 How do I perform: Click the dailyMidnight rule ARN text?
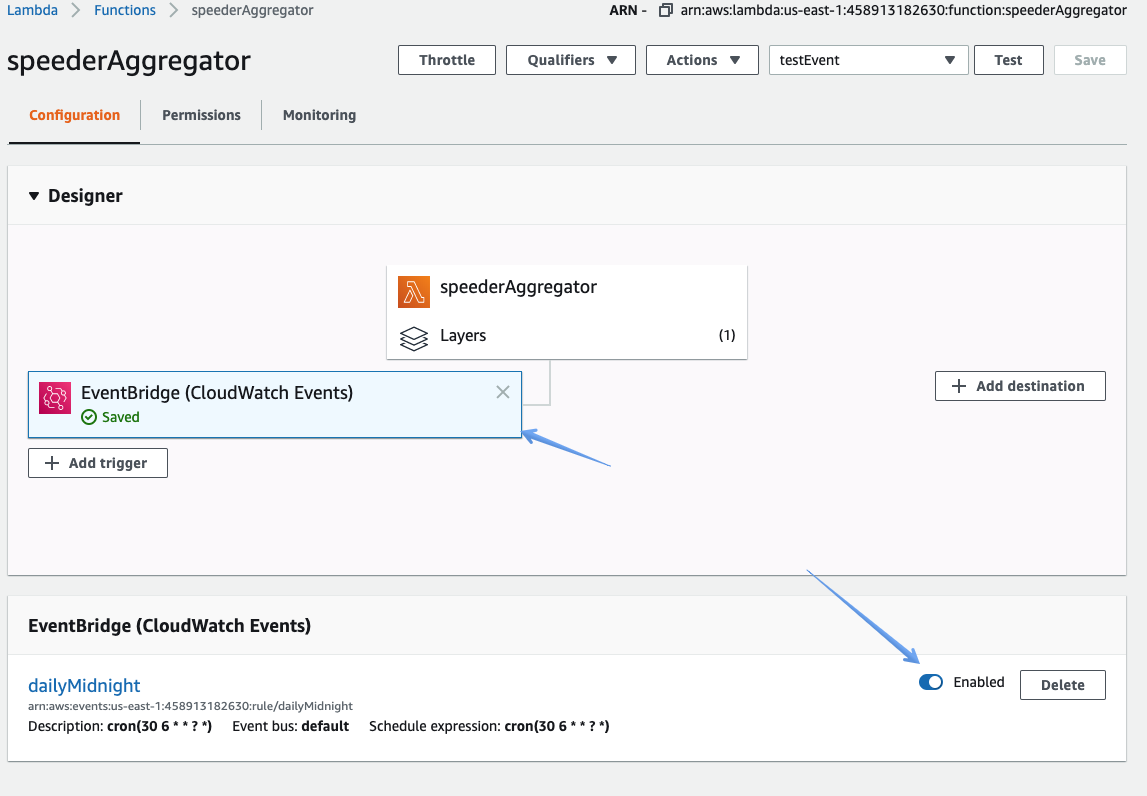click(190, 706)
